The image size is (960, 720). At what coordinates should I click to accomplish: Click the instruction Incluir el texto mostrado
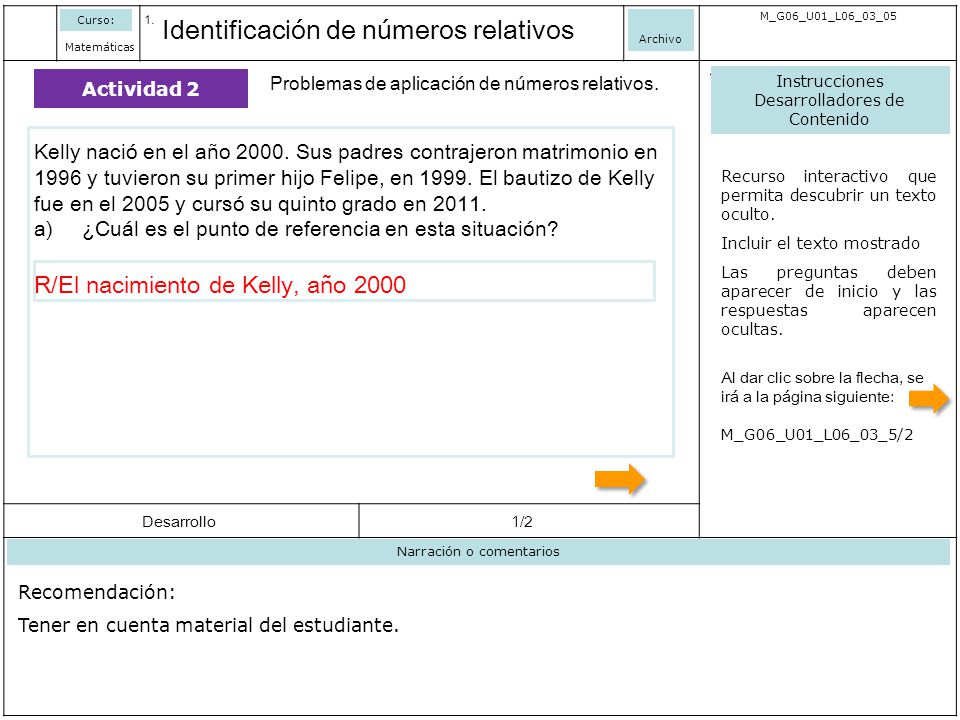820,243
